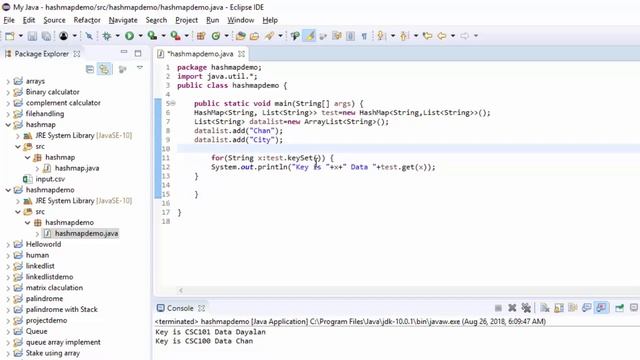Screen dimensions: 640x360
Task: Toggle Block Selection Mode icon
Action: click(x=350, y=36)
